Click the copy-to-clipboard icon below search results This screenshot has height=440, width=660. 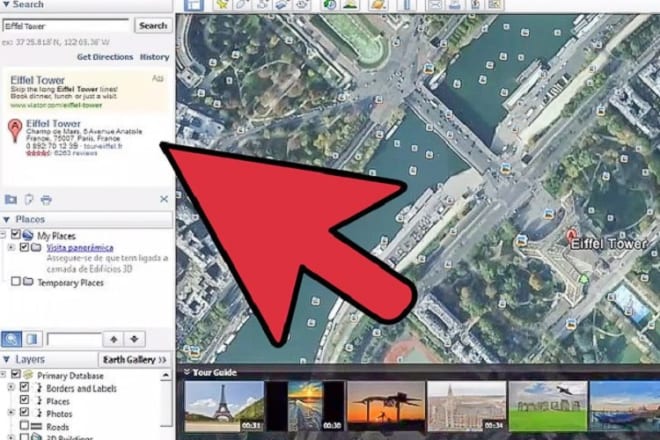pyautogui.click(x=28, y=199)
